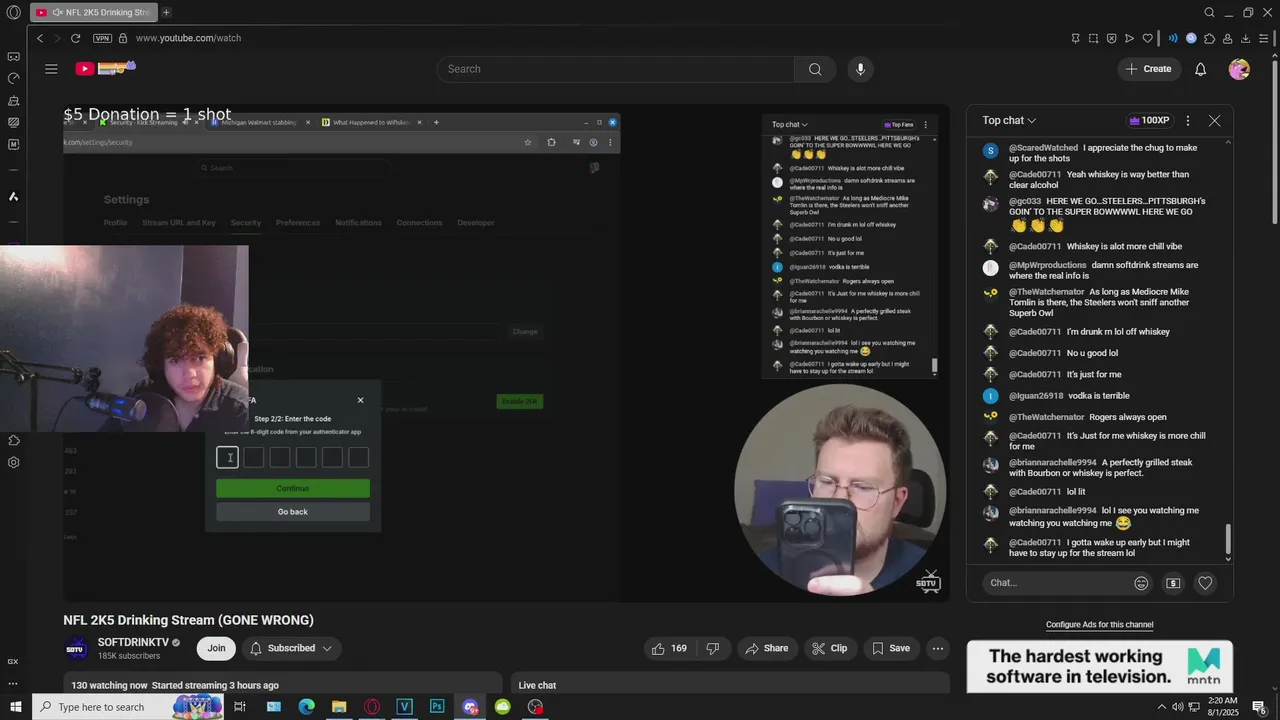Viewport: 1280px width, 720px height.
Task: Open the Windows Start menu
Action: pyautogui.click(x=15, y=707)
